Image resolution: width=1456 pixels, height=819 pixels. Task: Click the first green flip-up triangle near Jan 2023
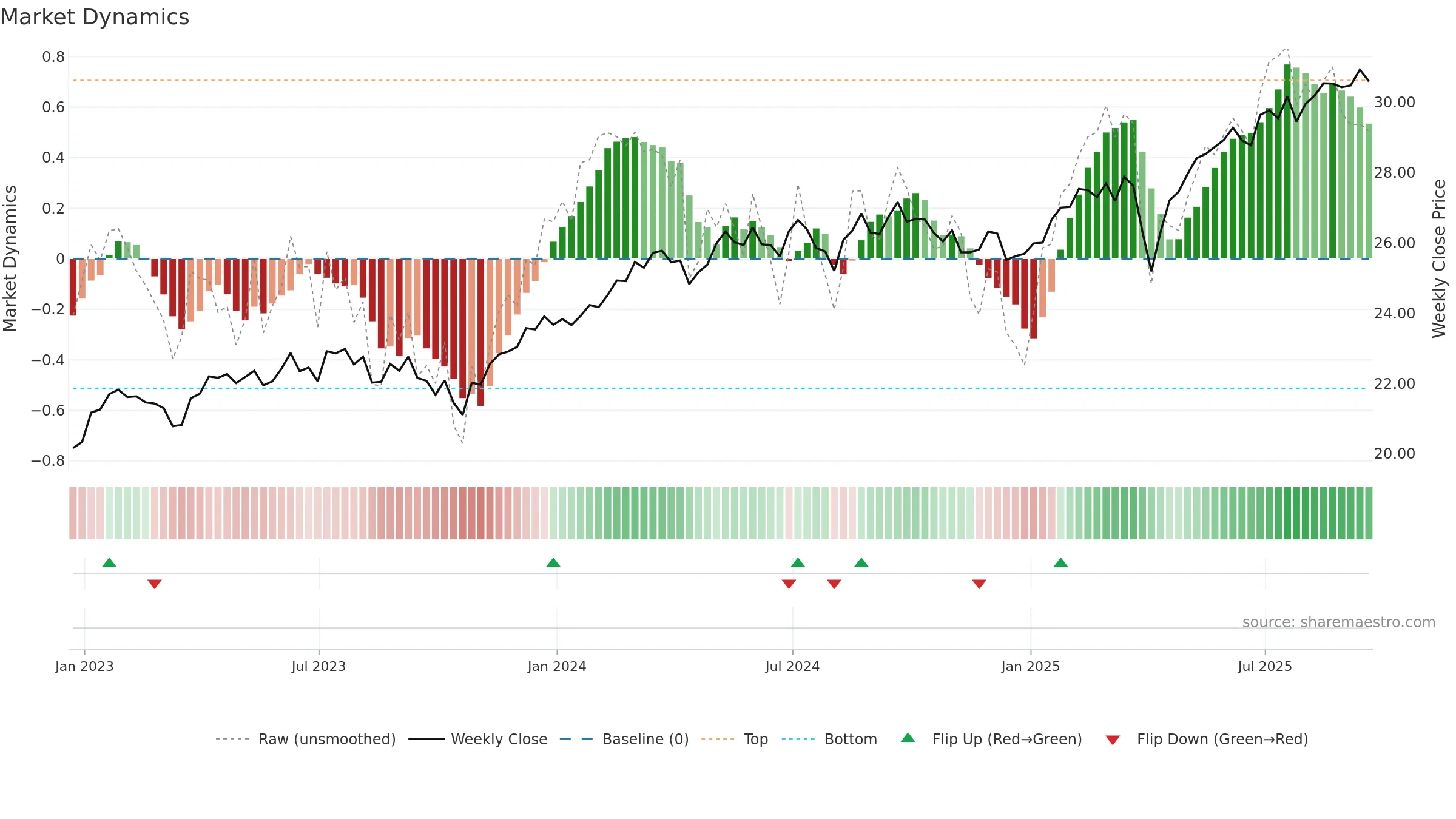tap(109, 563)
